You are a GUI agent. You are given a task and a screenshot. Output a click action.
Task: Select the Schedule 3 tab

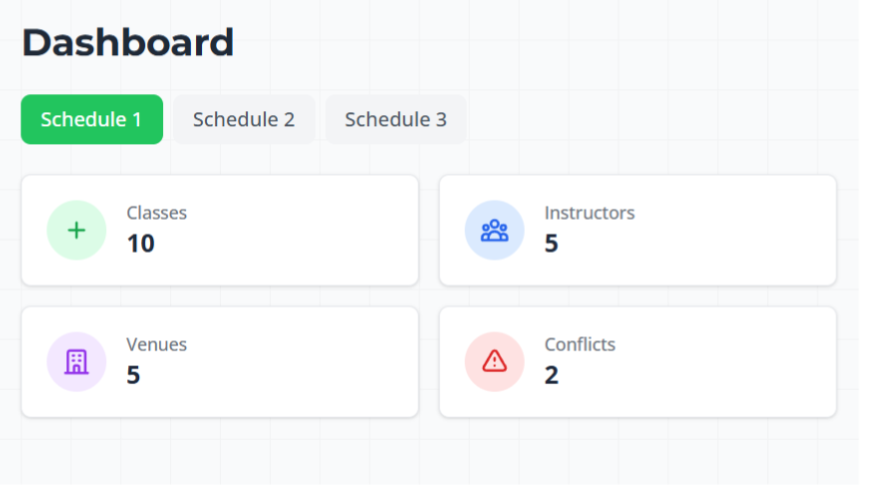pos(395,120)
